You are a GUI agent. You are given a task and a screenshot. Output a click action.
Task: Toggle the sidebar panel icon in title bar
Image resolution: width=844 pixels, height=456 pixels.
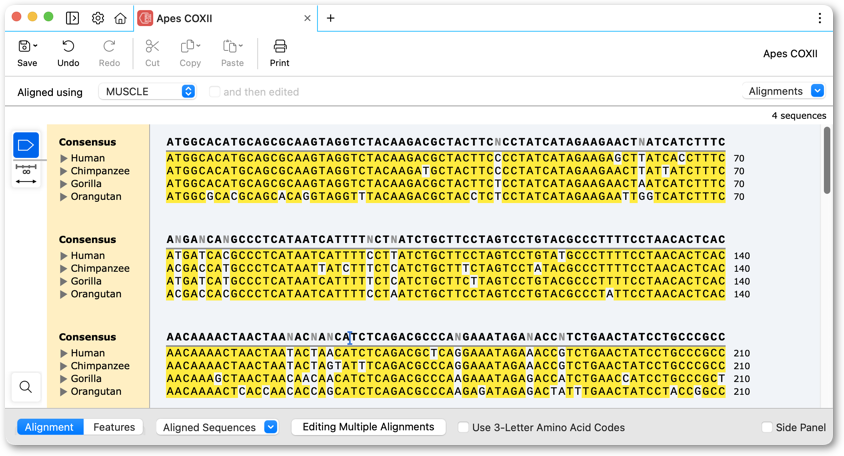[72, 18]
